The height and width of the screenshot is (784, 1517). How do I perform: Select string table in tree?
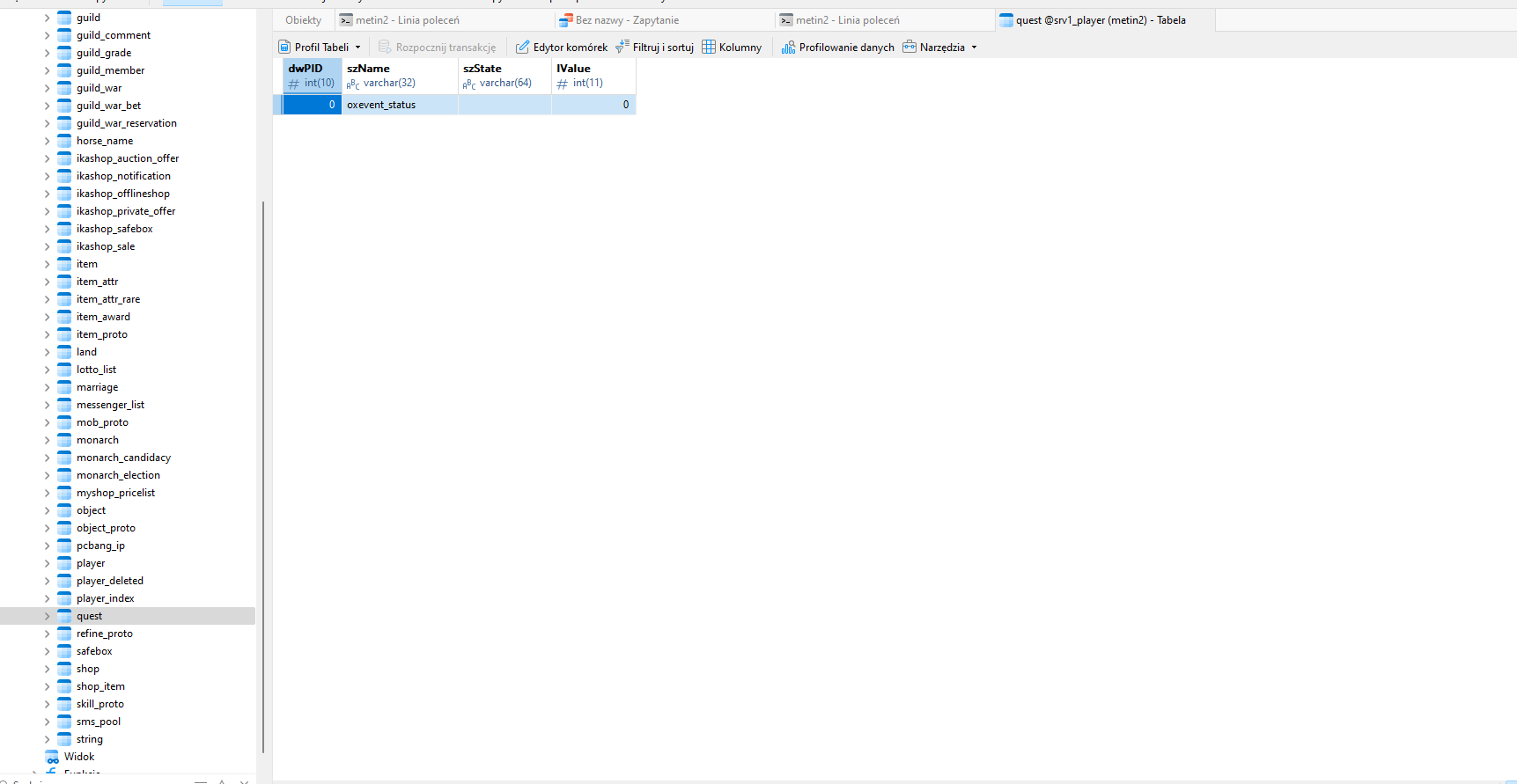click(90, 739)
